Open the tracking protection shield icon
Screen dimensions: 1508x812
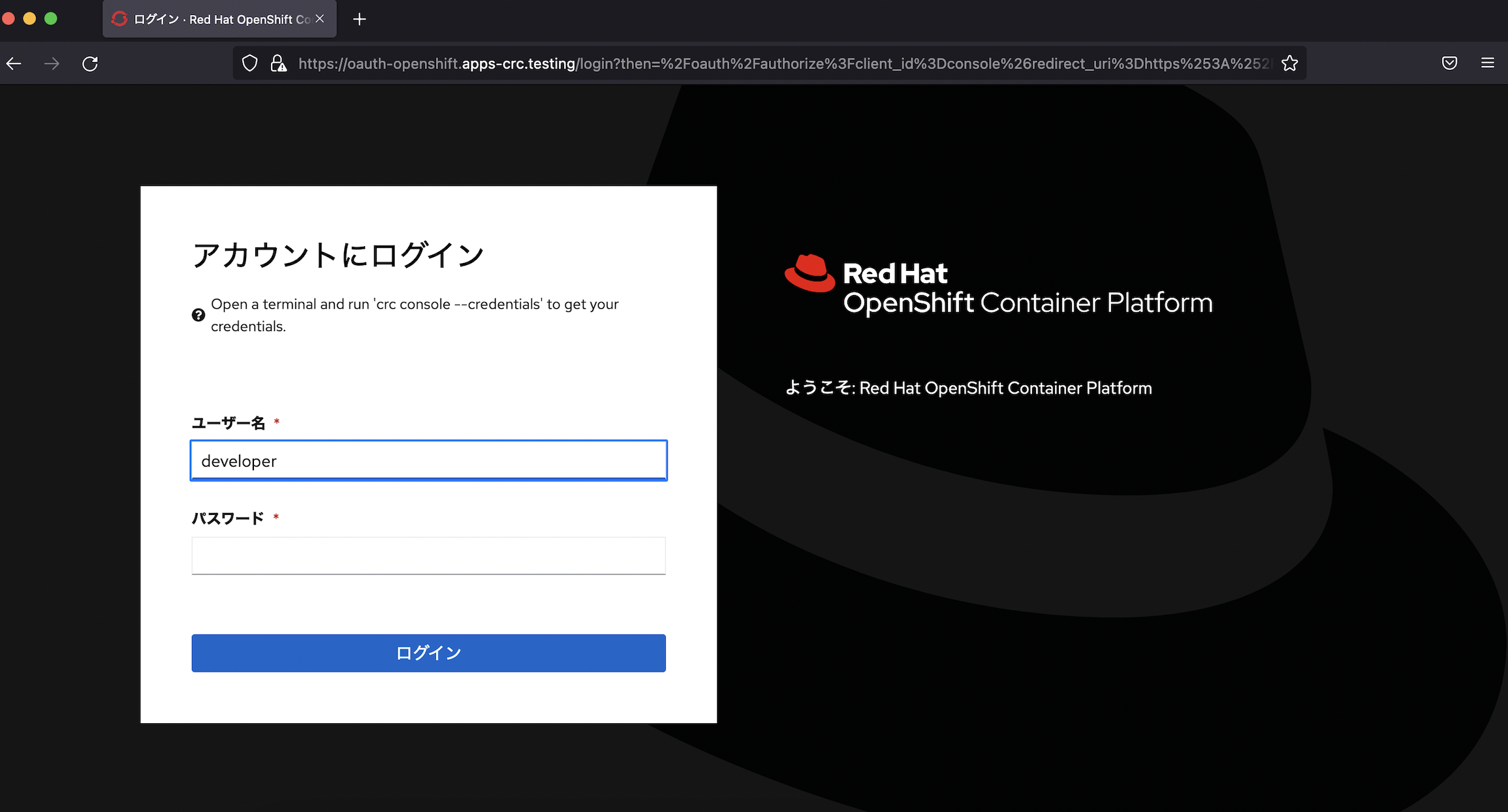[x=249, y=63]
